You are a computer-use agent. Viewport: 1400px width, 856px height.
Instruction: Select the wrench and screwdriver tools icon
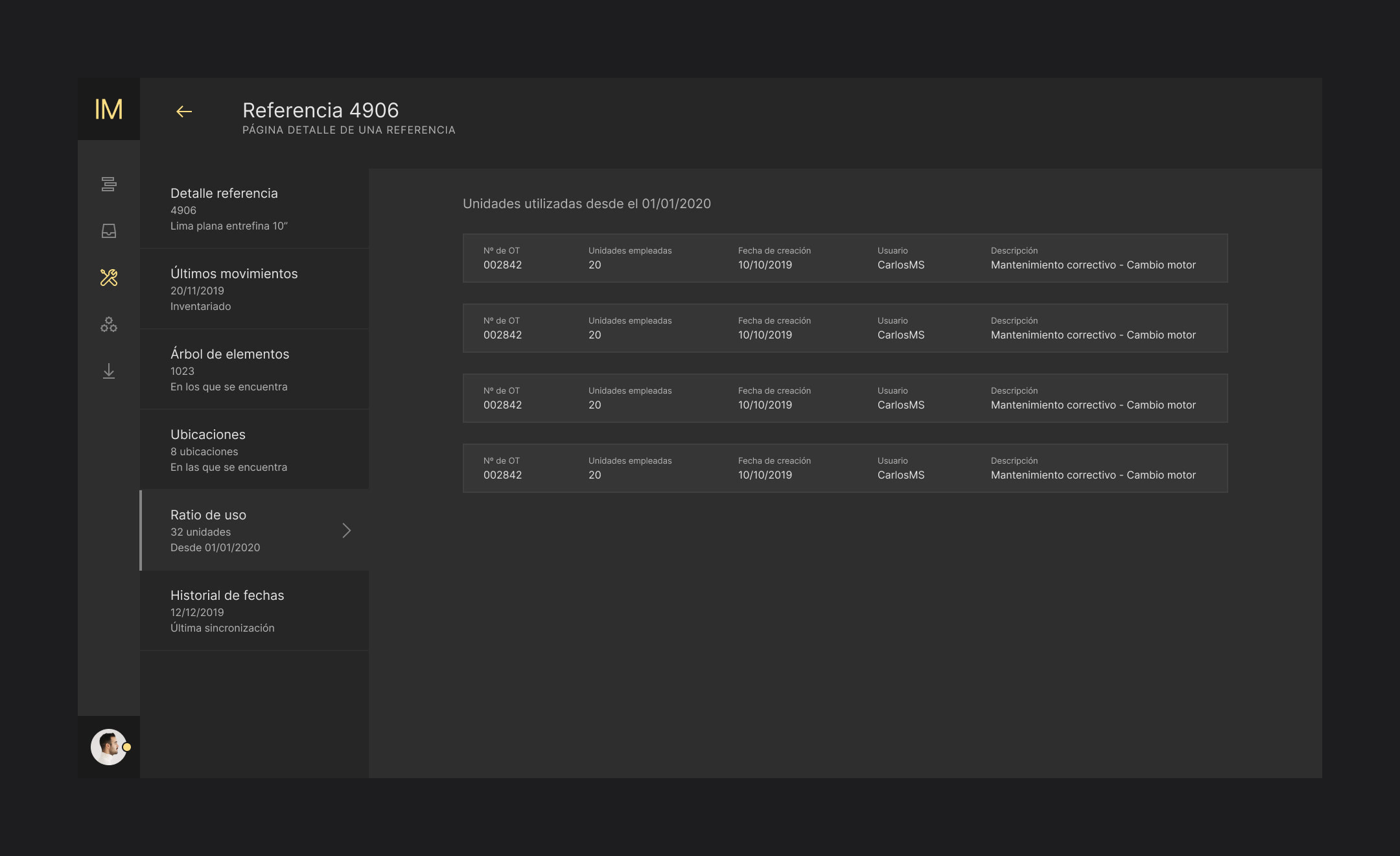tap(109, 278)
